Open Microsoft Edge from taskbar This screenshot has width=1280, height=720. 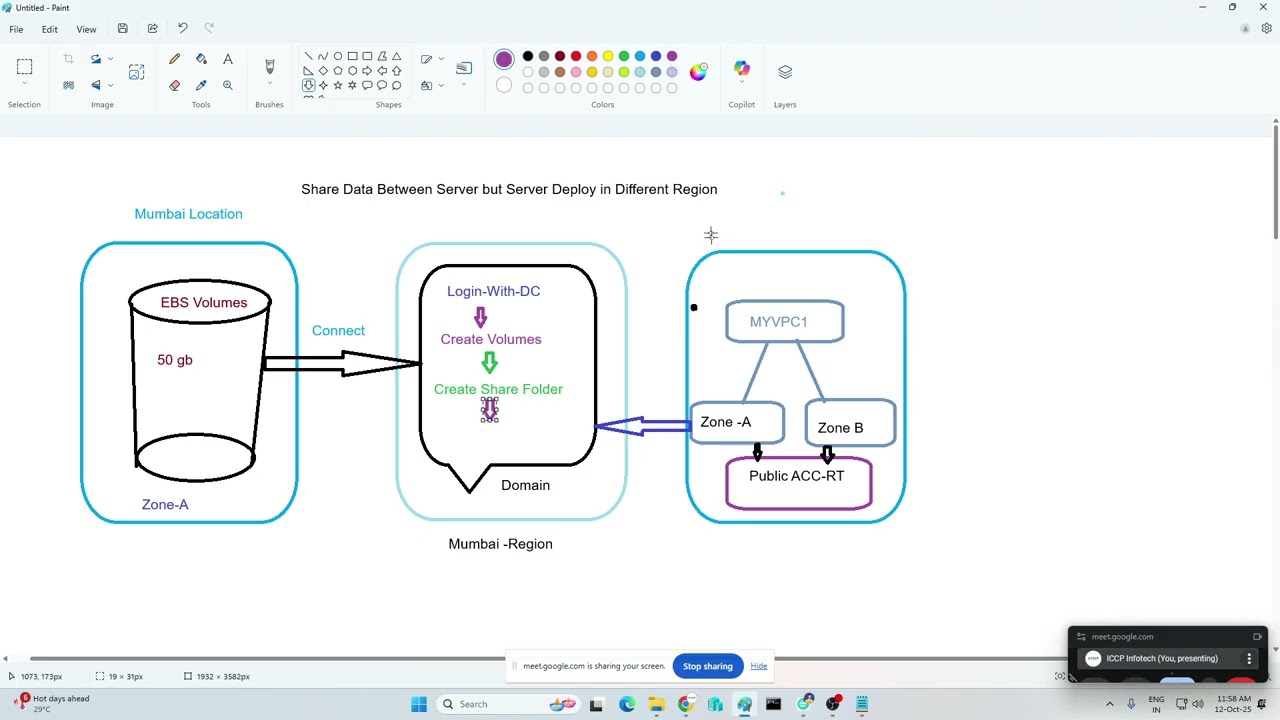pyautogui.click(x=626, y=704)
